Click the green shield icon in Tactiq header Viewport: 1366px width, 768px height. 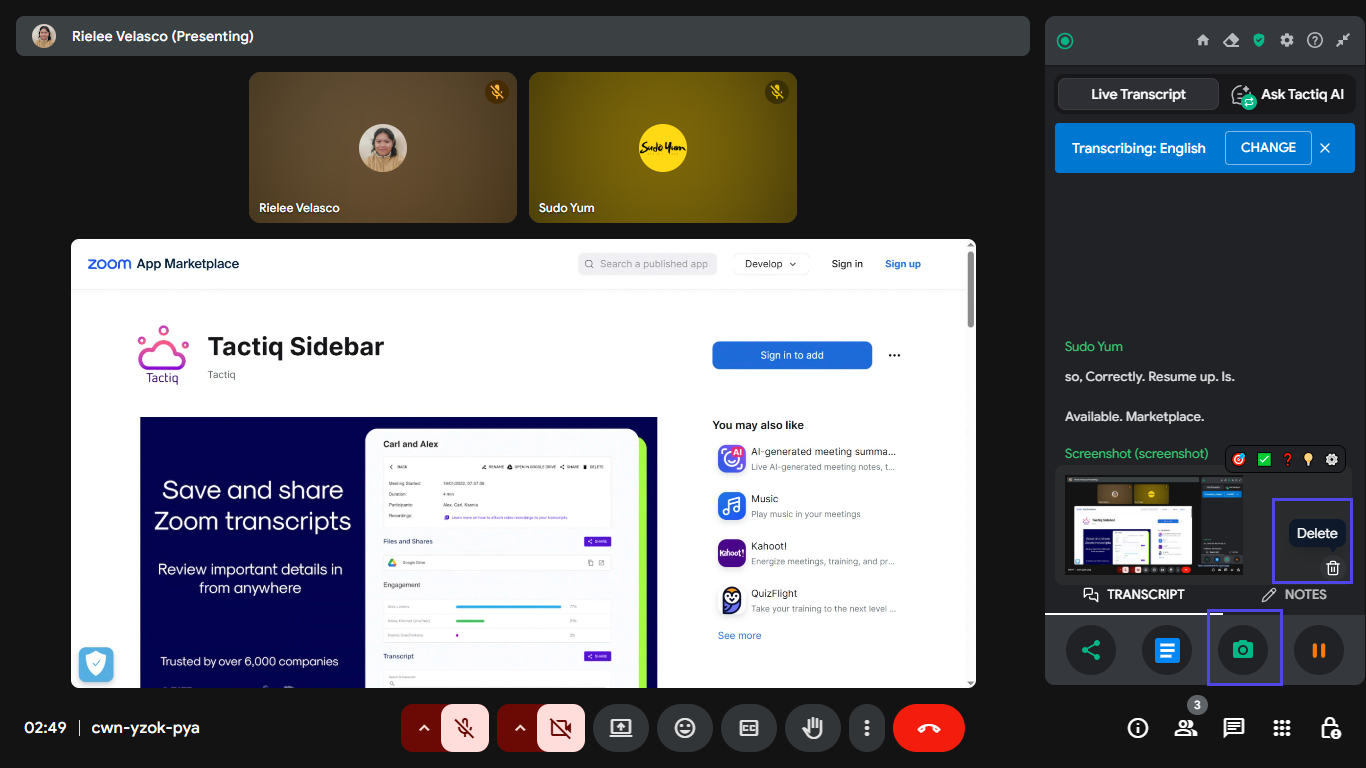click(1259, 40)
